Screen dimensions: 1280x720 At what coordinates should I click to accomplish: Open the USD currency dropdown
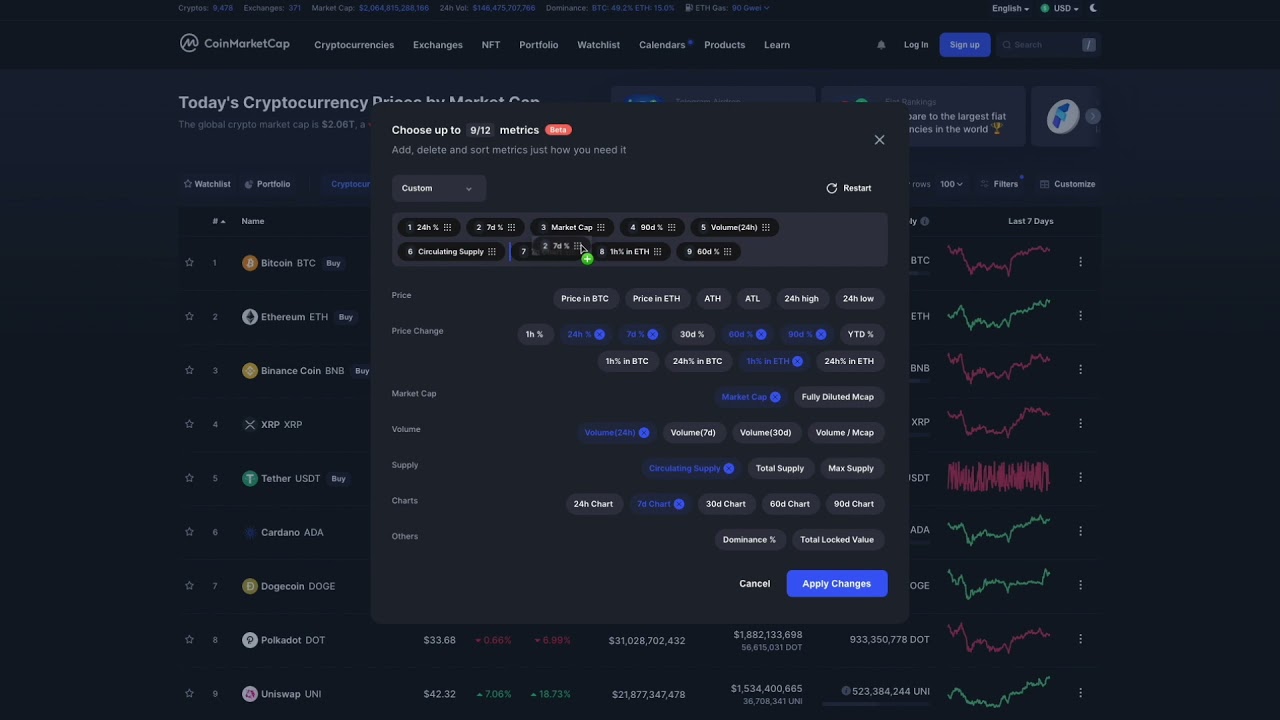click(x=1060, y=8)
